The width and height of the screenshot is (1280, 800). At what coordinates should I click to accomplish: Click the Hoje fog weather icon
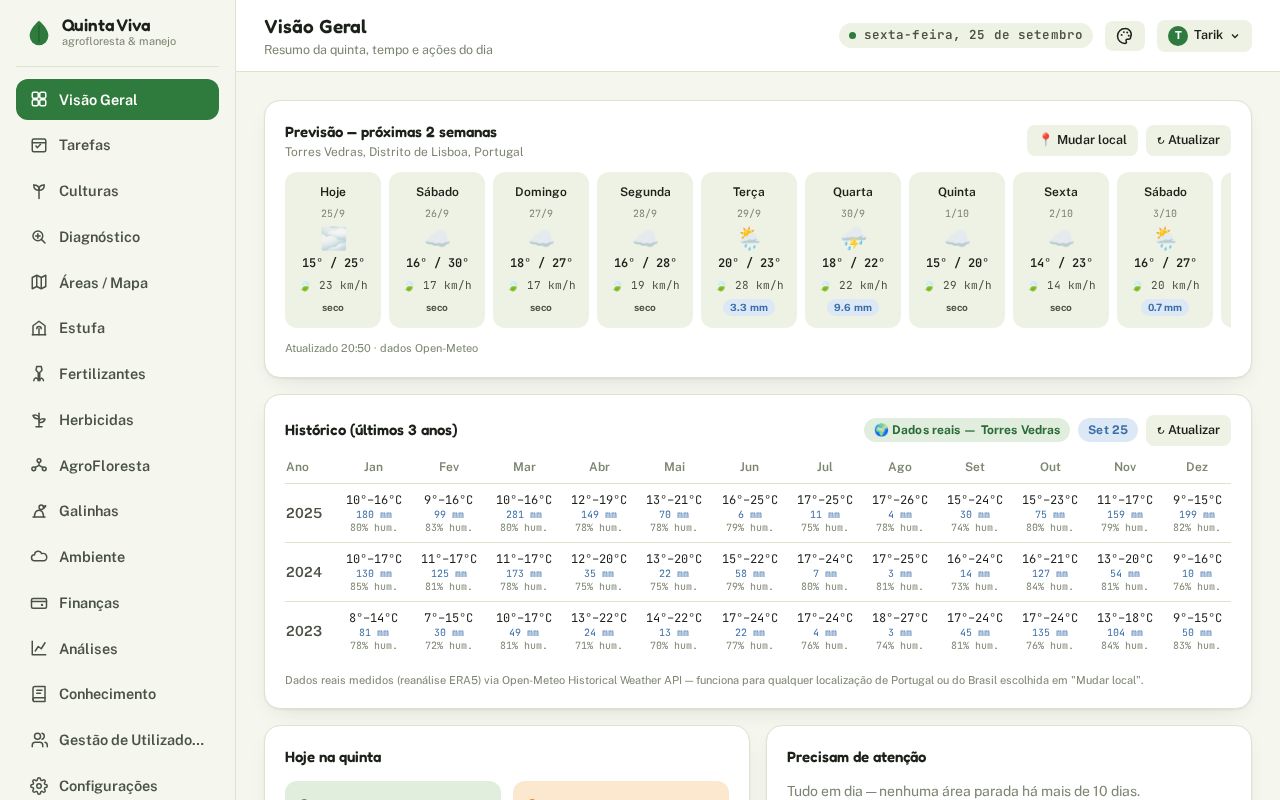333,238
